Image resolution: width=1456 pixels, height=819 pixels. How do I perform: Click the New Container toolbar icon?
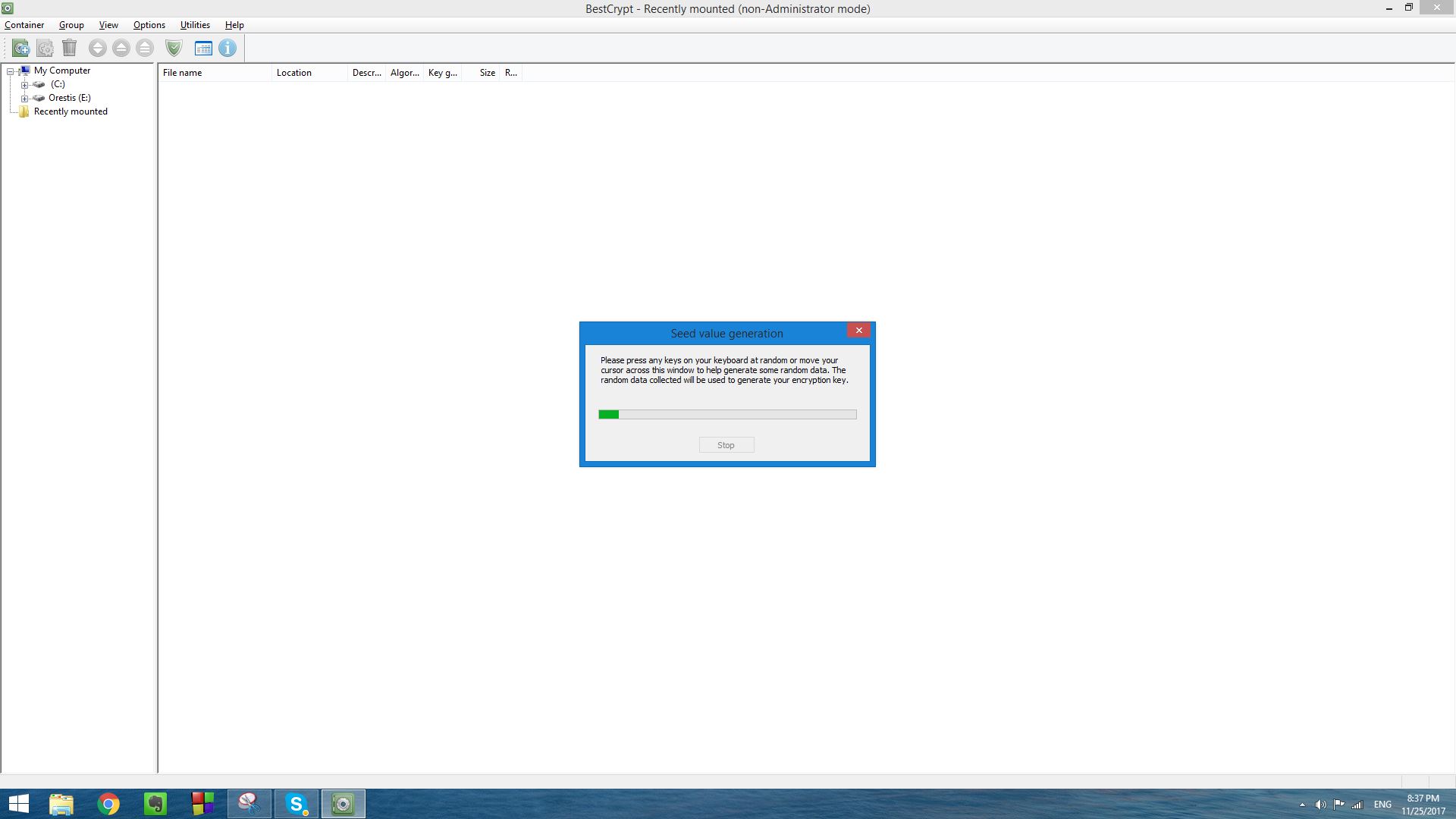(21, 49)
